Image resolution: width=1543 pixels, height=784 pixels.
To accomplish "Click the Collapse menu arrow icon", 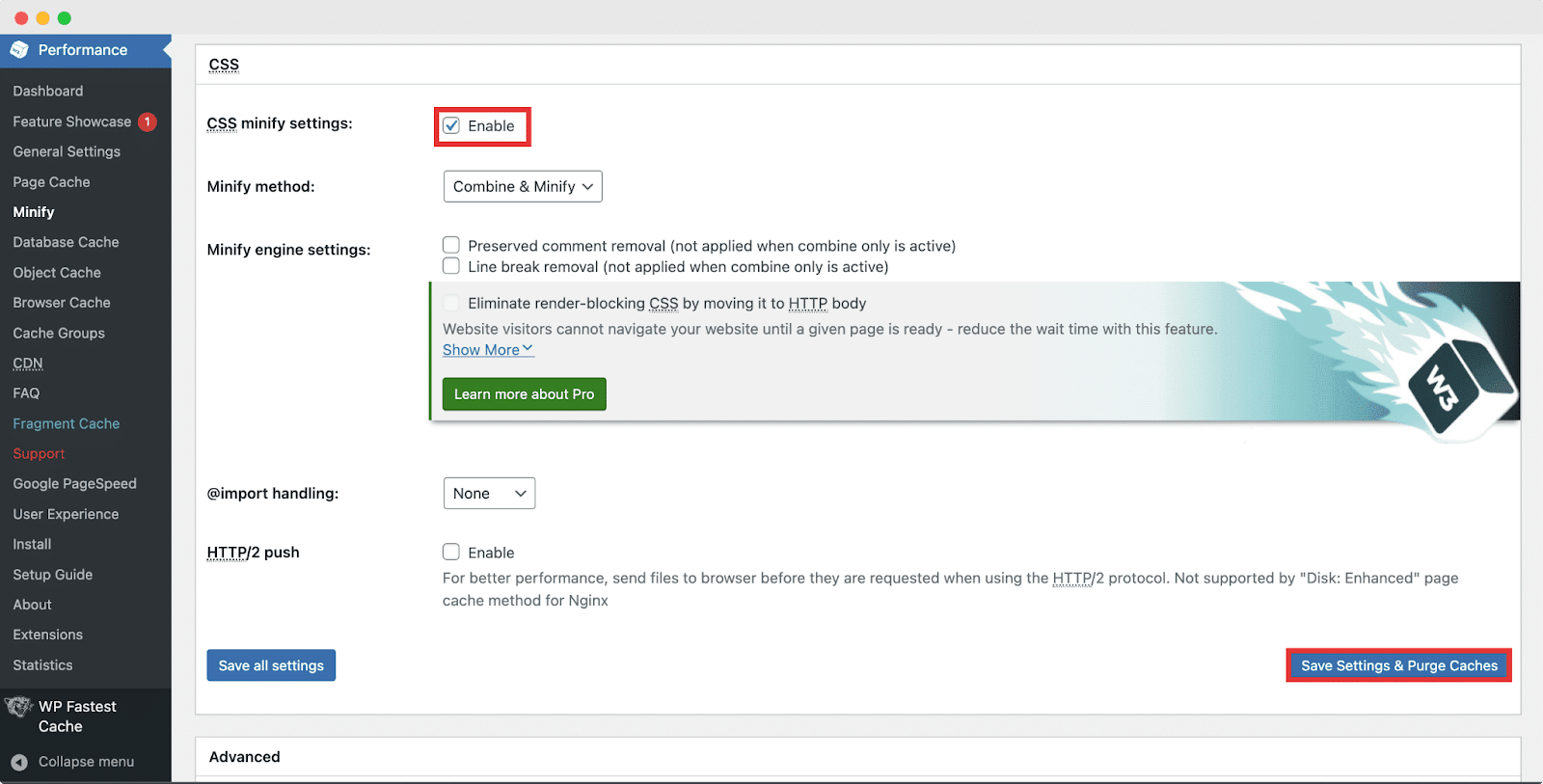I will [x=19, y=762].
